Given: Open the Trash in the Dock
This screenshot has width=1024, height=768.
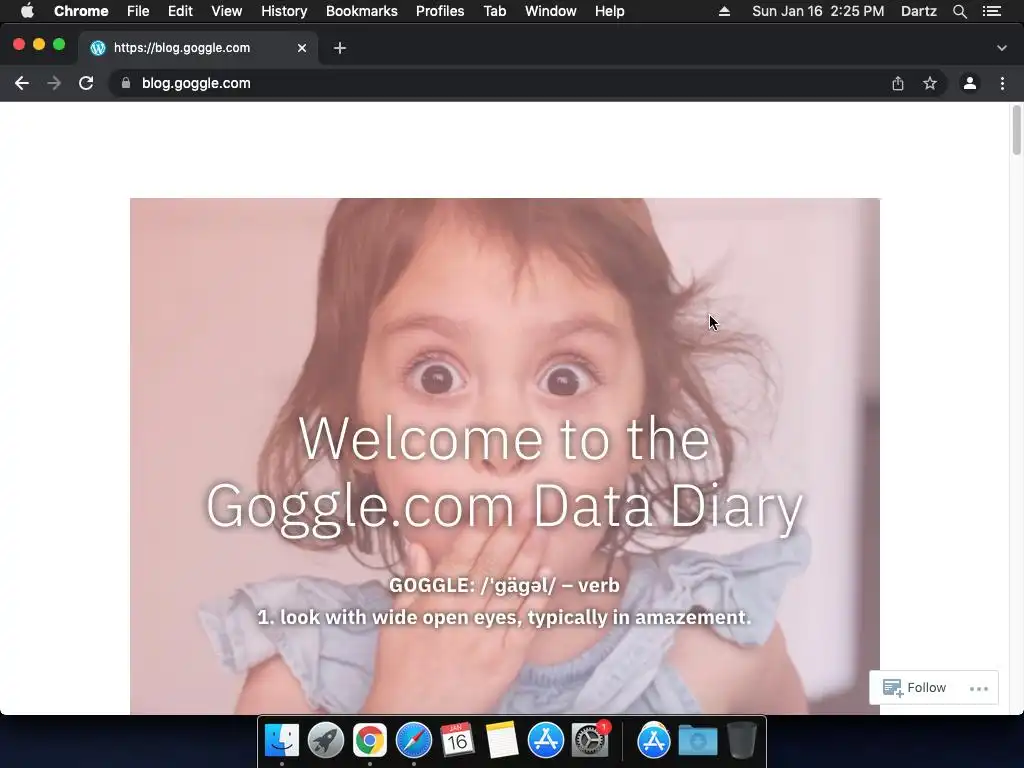Looking at the screenshot, I should (741, 740).
